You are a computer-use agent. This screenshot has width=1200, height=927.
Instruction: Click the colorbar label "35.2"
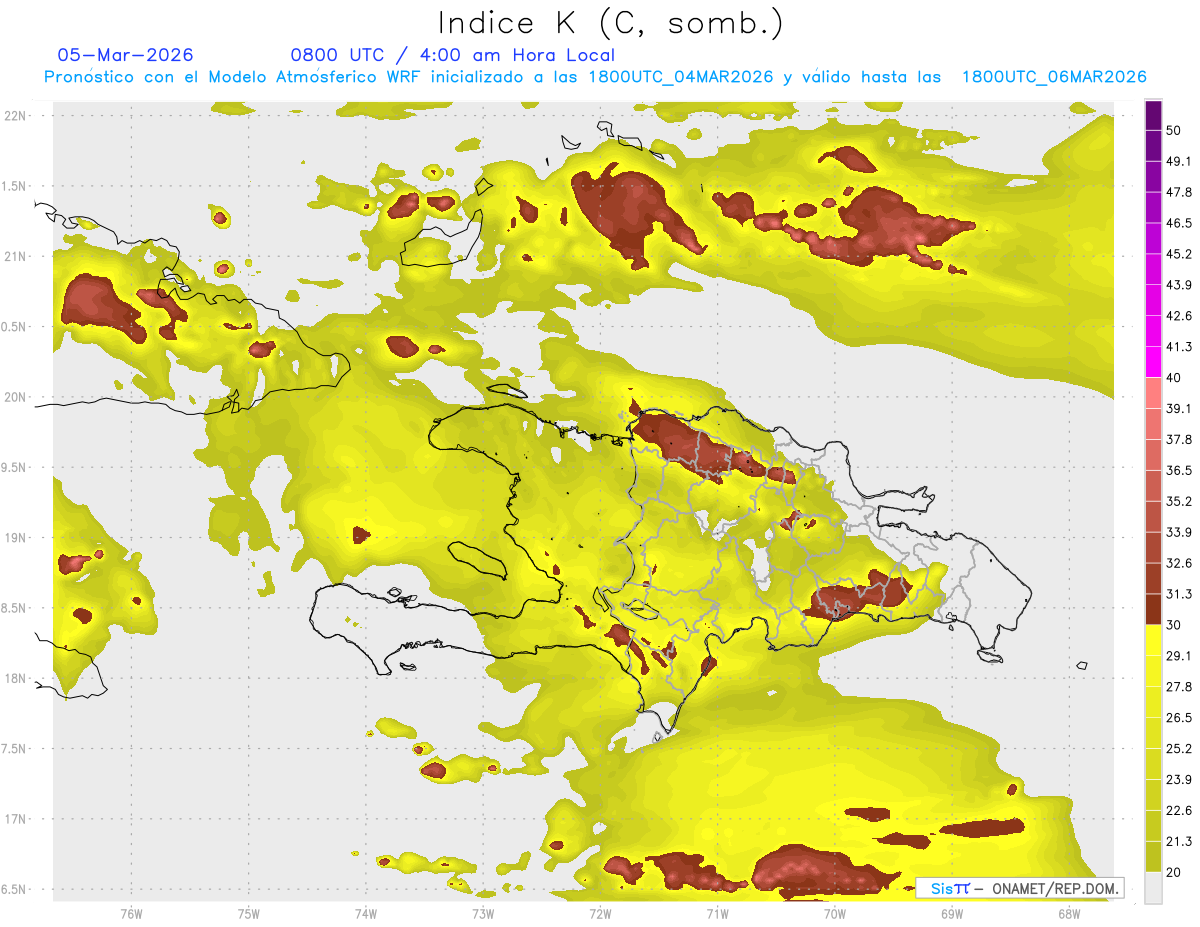click(1179, 501)
